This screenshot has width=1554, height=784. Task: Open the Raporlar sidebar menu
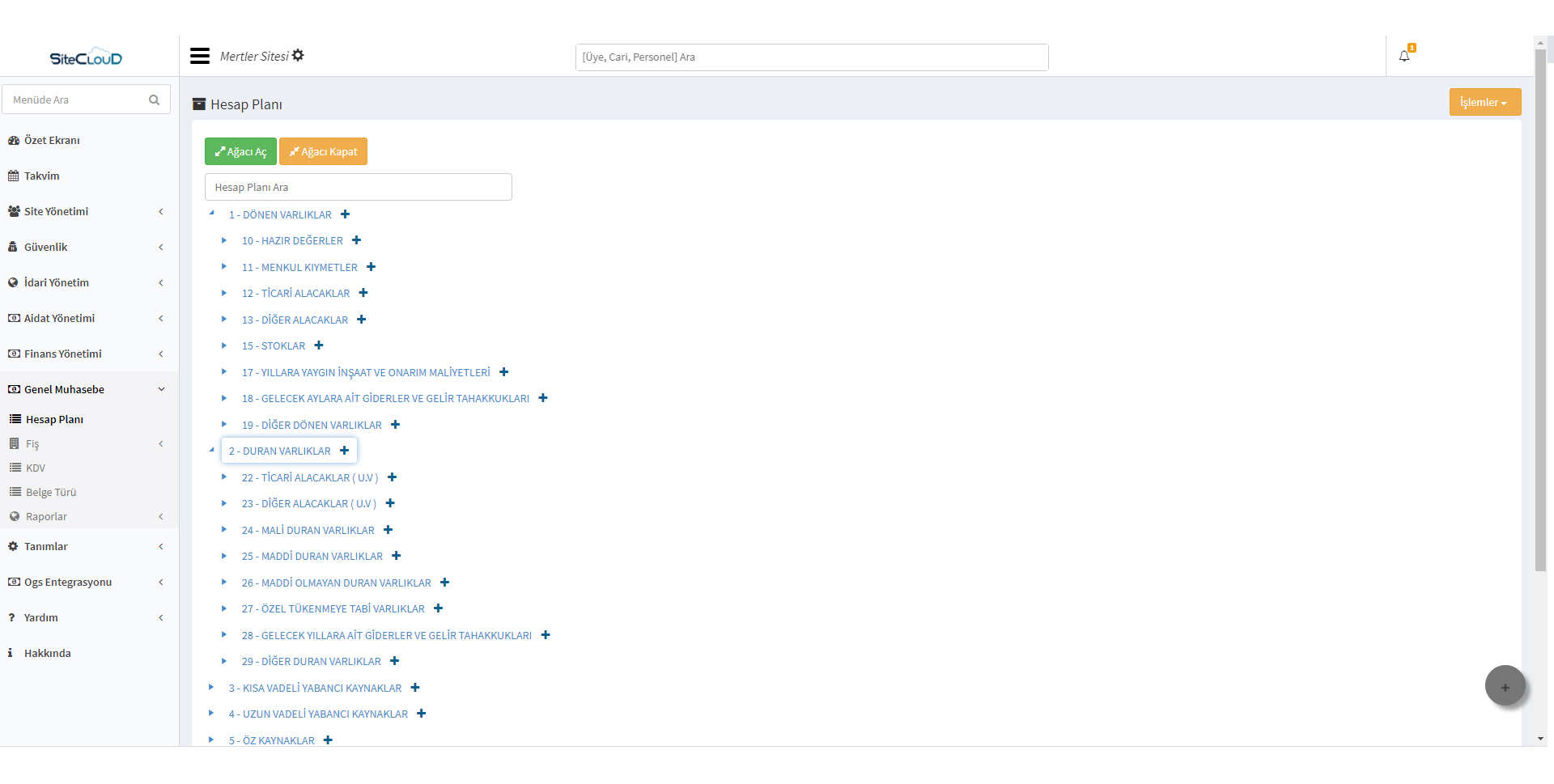(46, 516)
